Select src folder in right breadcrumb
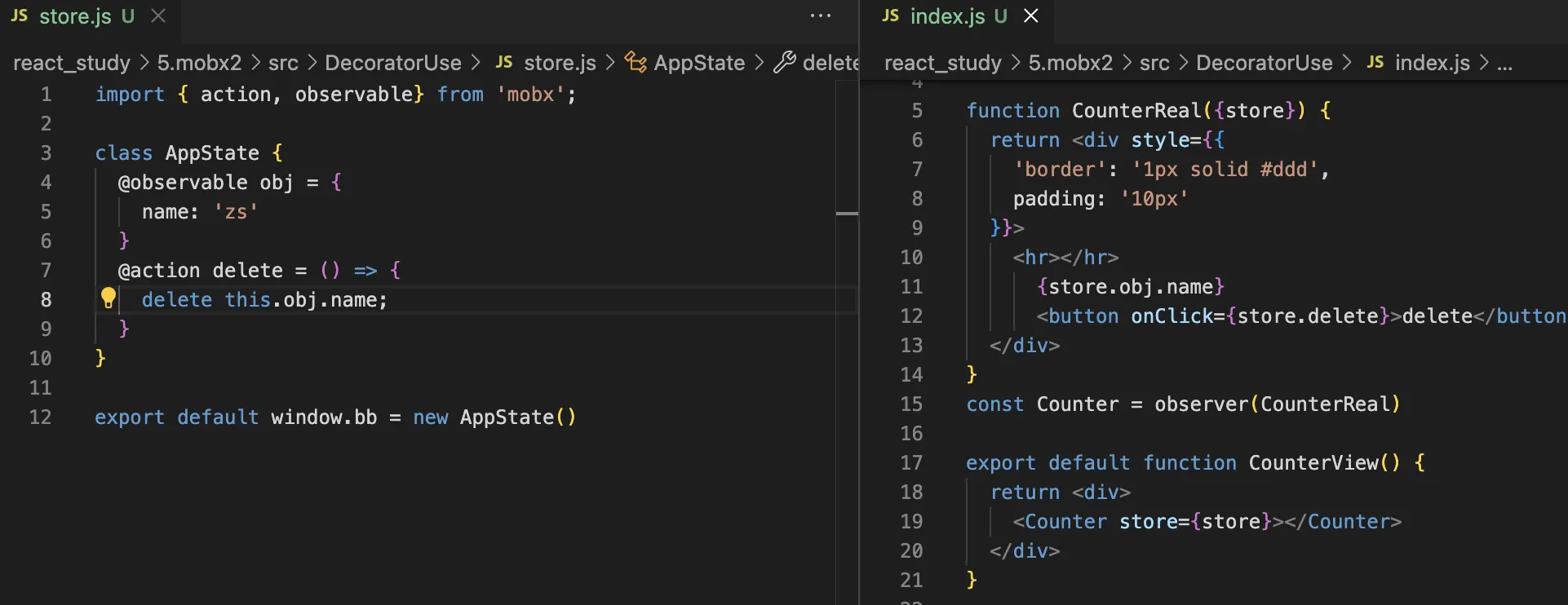This screenshot has width=1568, height=605. tap(1154, 63)
